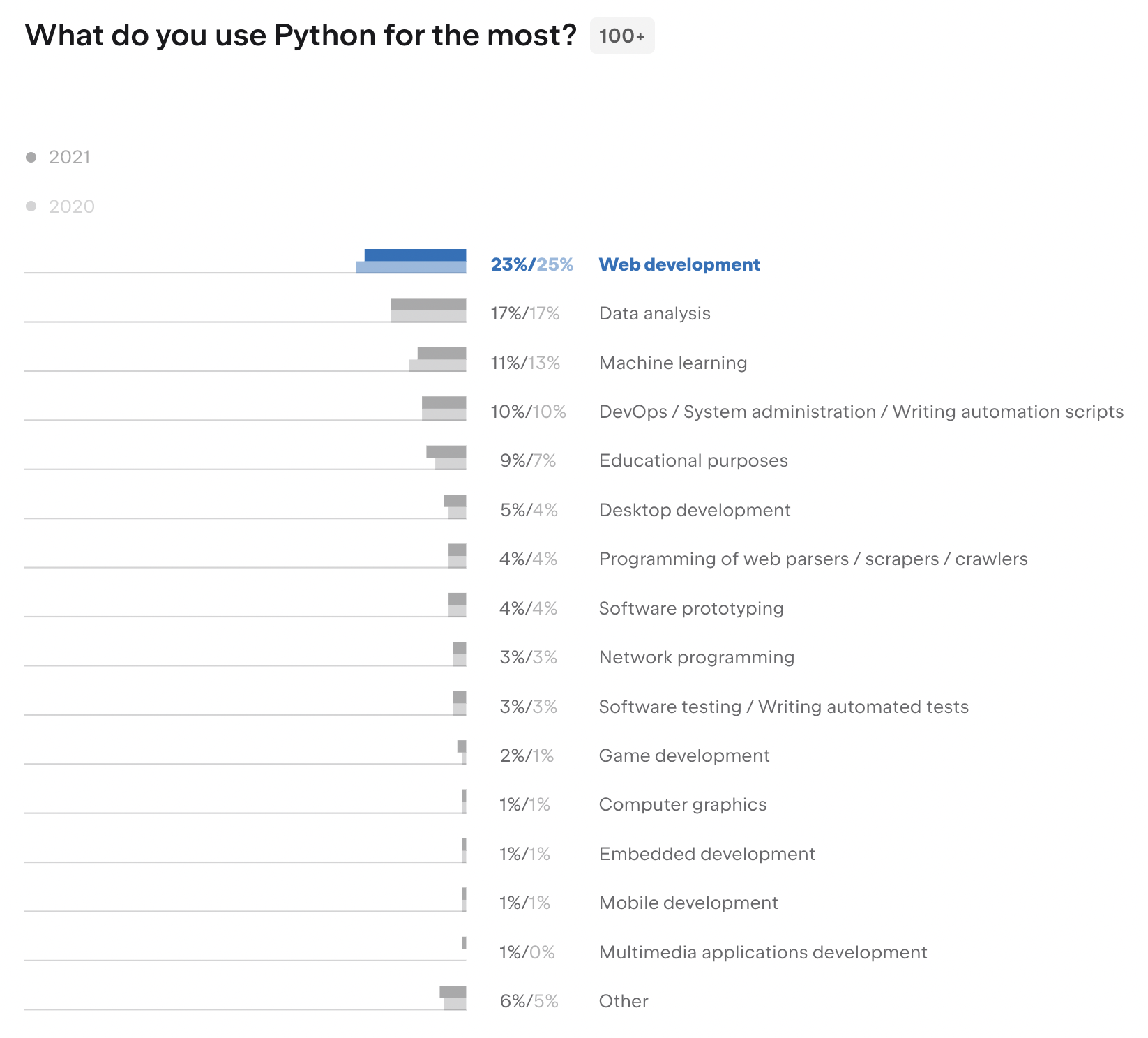The image size is (1148, 1038).
Task: Click the 2021 legend dot
Action: (x=31, y=157)
